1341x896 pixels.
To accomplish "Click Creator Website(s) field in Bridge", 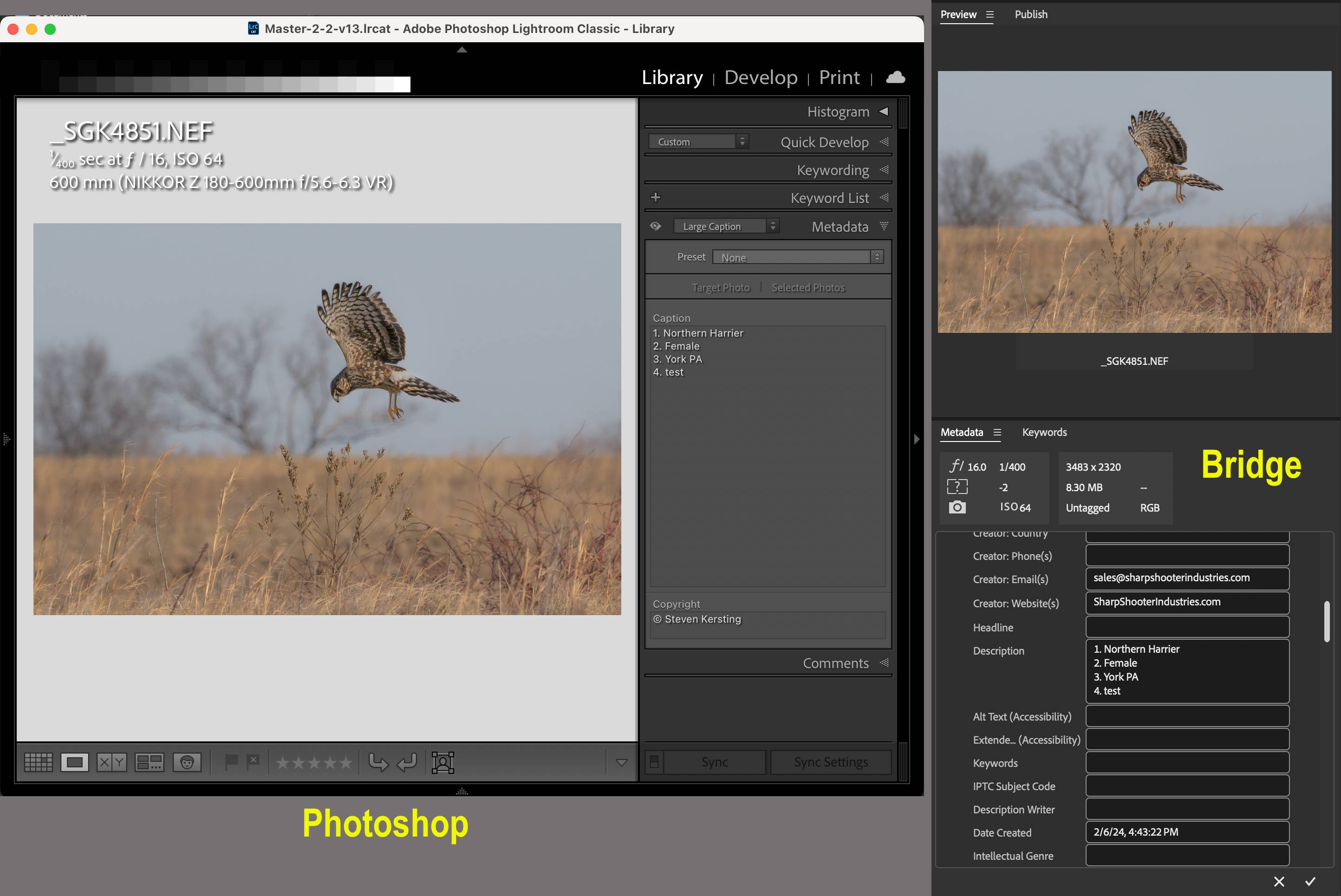I will (1187, 602).
